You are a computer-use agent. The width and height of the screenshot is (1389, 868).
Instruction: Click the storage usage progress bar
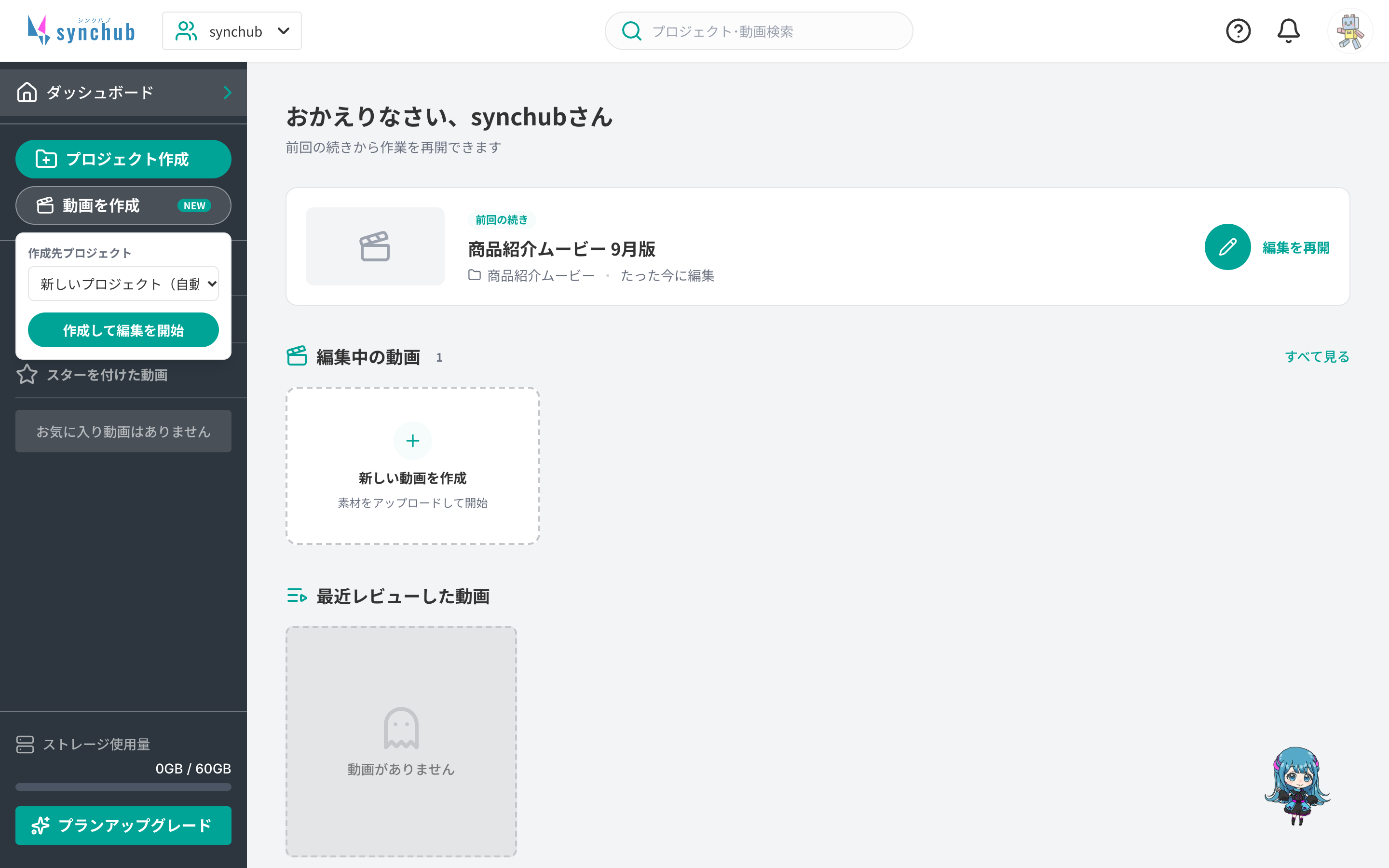point(123,787)
